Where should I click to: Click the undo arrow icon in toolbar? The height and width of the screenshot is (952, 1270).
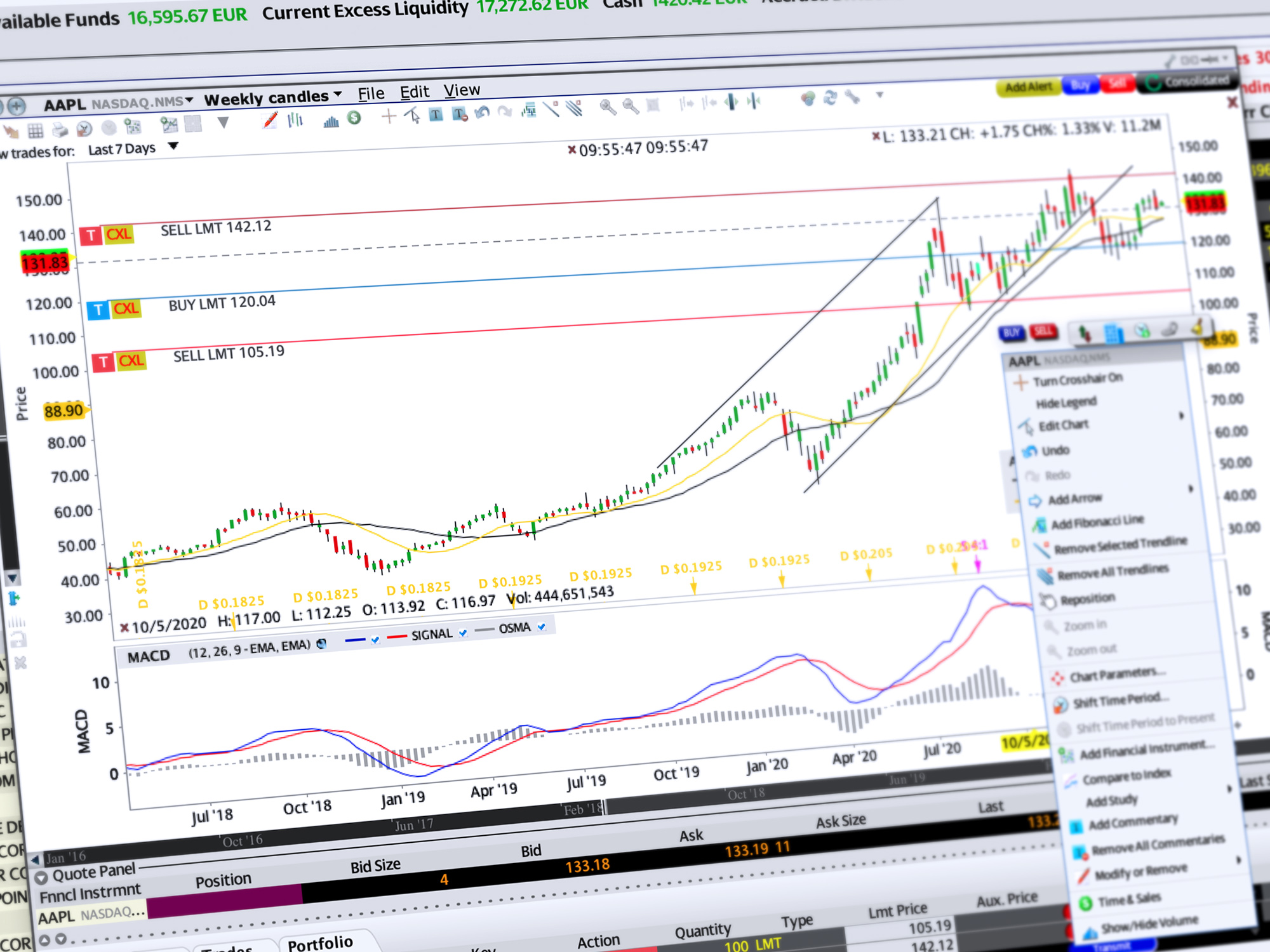pos(482,113)
